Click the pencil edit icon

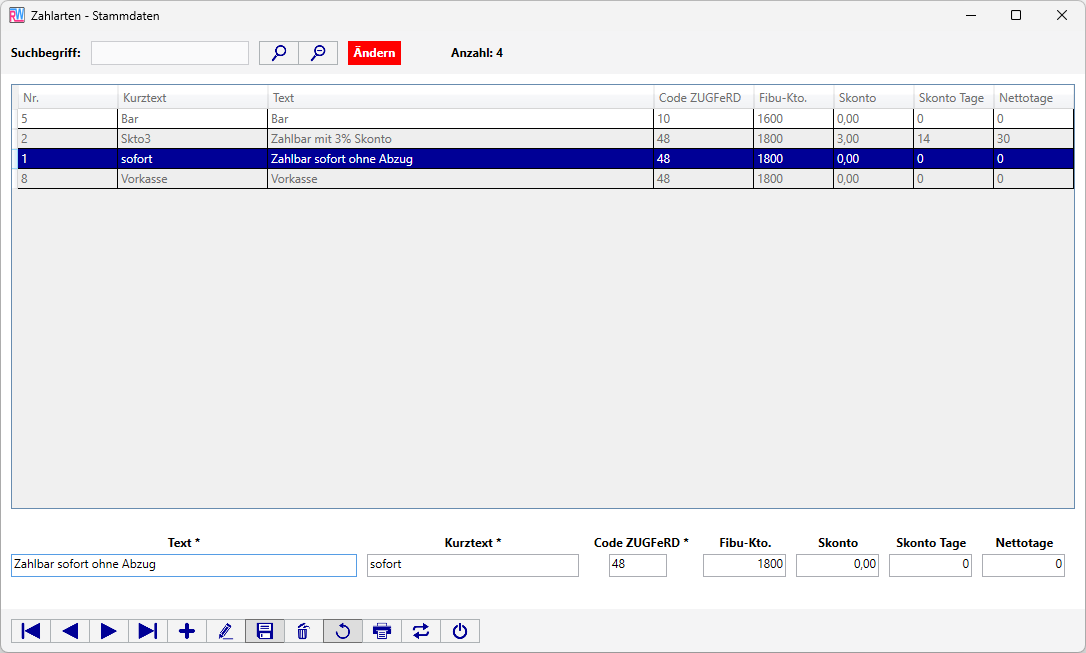[226, 631]
